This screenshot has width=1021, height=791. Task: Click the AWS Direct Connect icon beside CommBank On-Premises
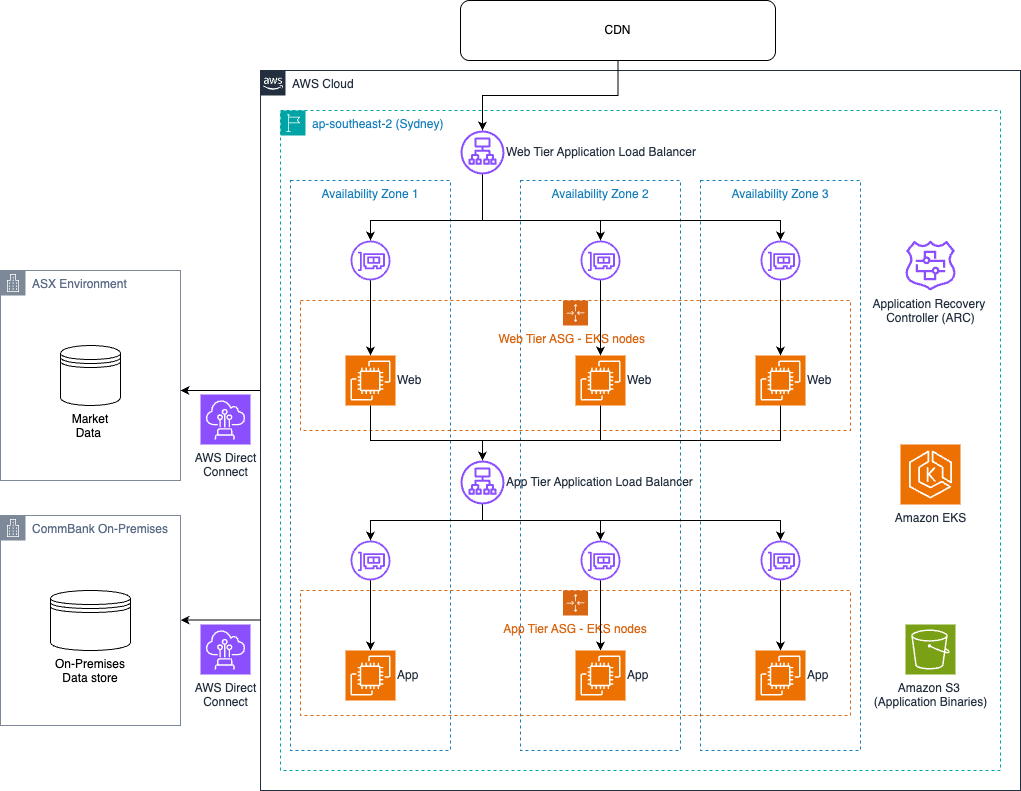225,650
